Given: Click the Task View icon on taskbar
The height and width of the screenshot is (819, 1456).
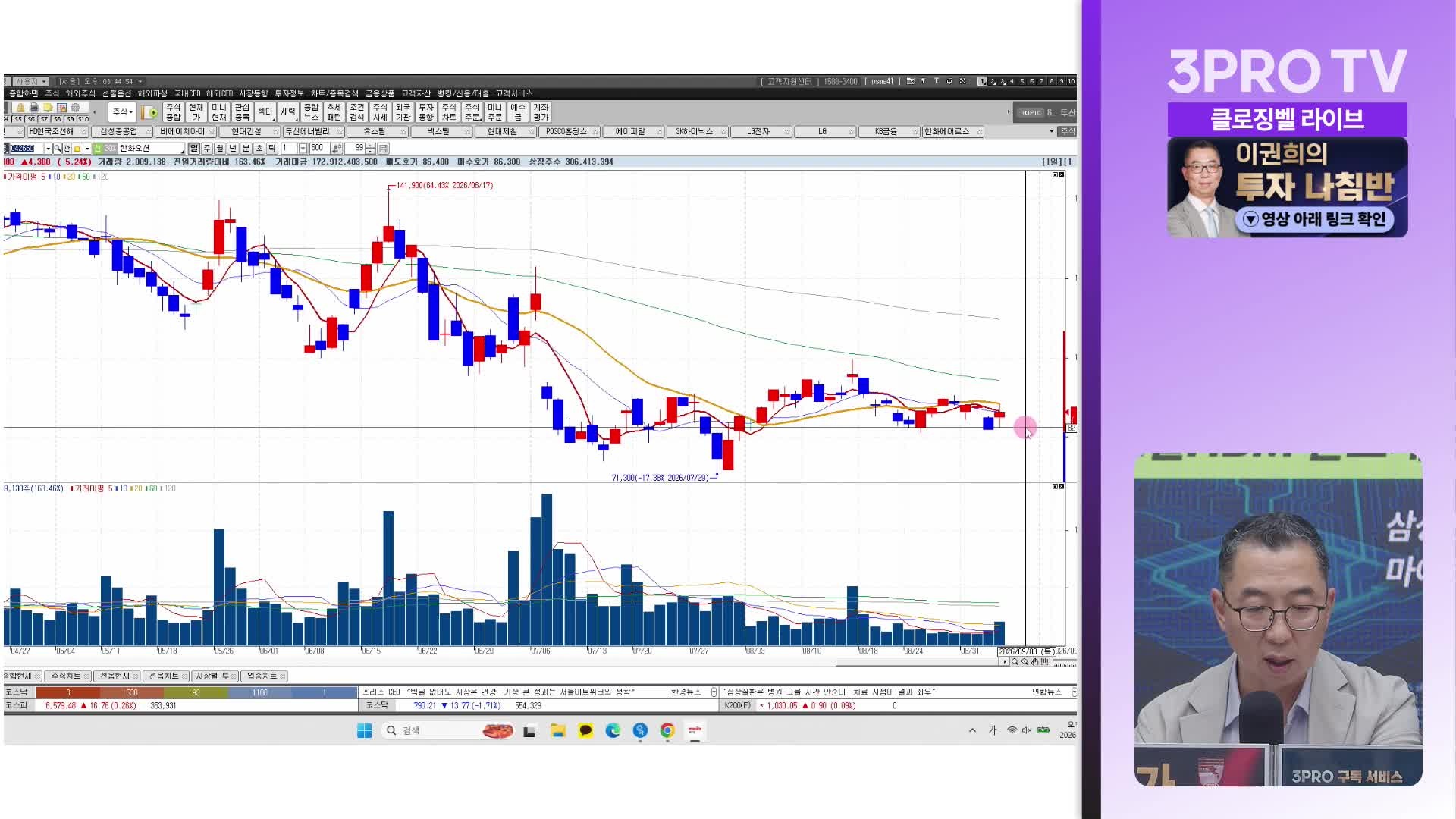Looking at the screenshot, I should [x=529, y=730].
